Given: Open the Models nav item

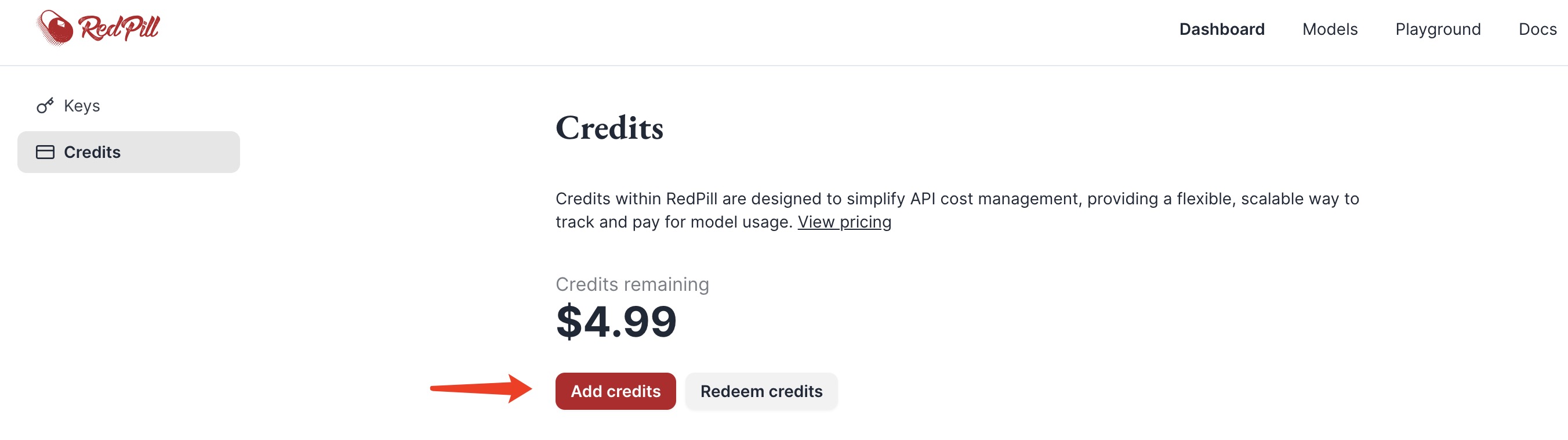Looking at the screenshot, I should point(1330,29).
